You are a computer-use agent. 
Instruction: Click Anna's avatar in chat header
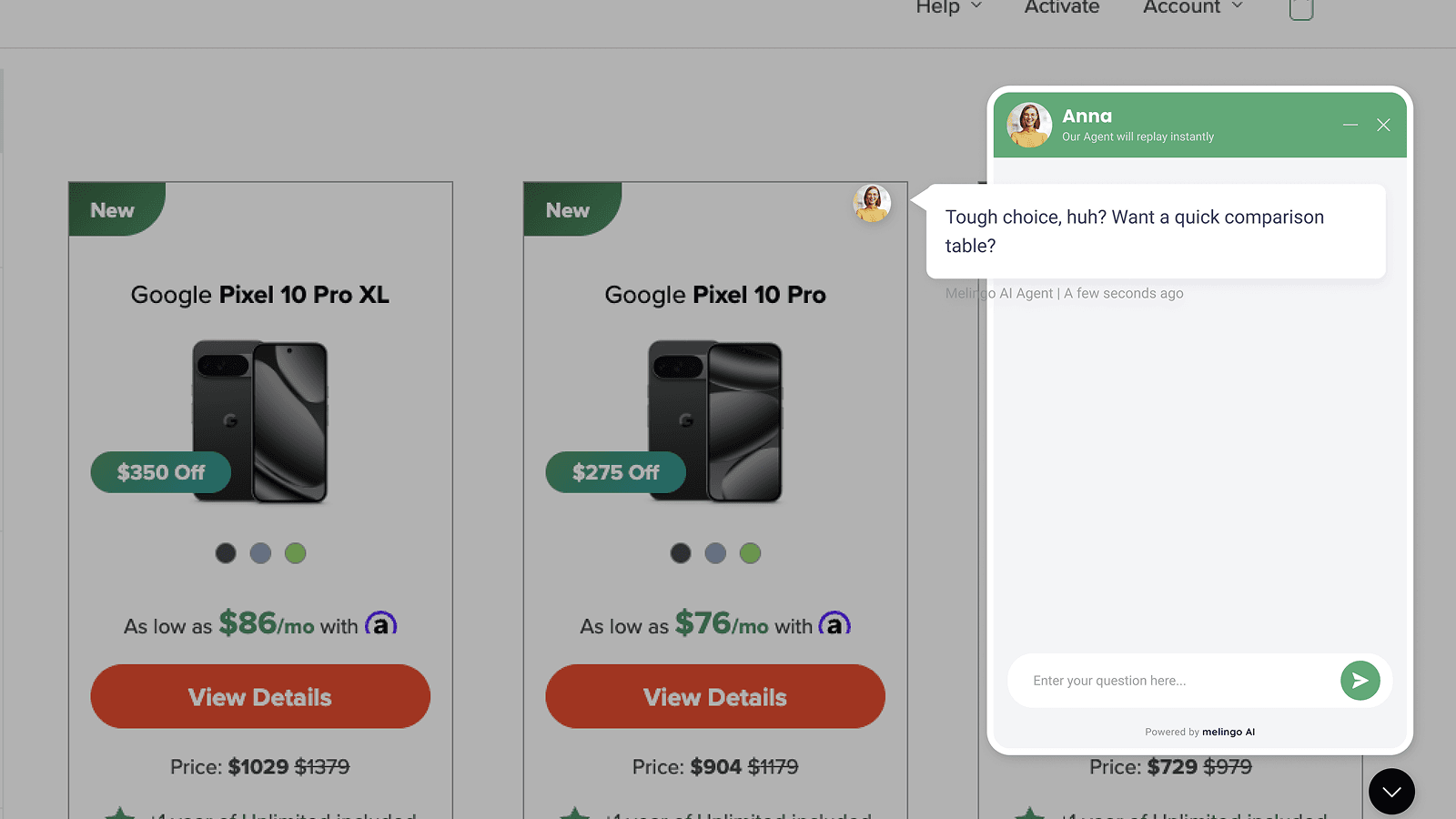1029,125
